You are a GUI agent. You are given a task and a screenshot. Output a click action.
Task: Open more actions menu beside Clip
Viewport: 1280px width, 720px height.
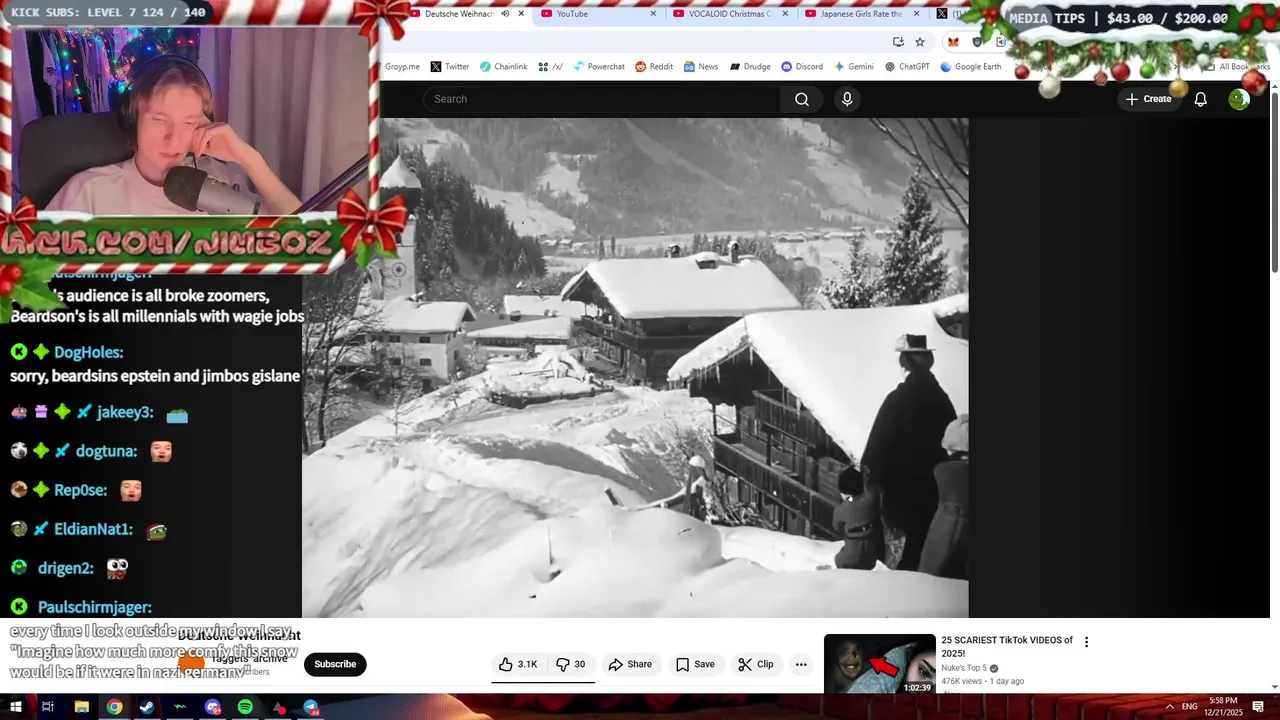coord(801,664)
